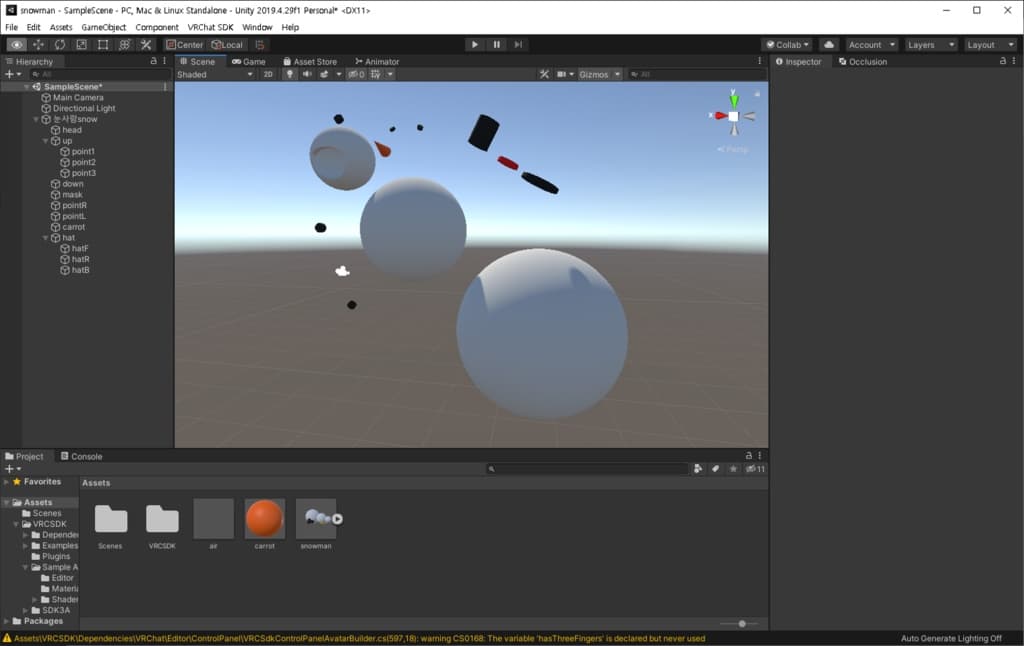Viewport: 1024px width, 646px height.
Task: Open the Layers dropdown
Action: (931, 45)
